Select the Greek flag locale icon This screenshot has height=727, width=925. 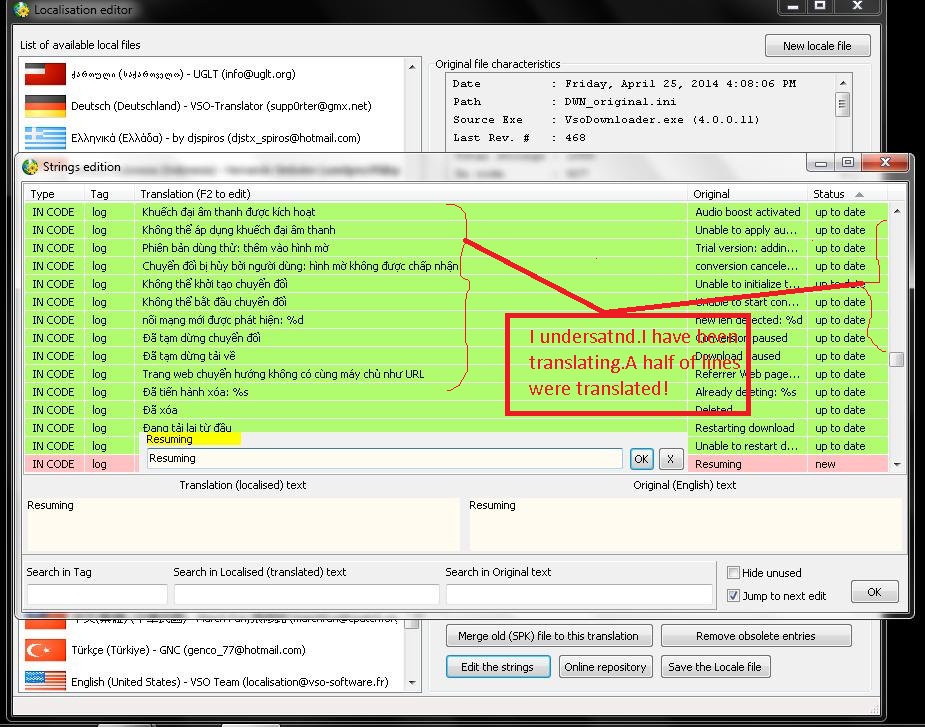point(45,138)
